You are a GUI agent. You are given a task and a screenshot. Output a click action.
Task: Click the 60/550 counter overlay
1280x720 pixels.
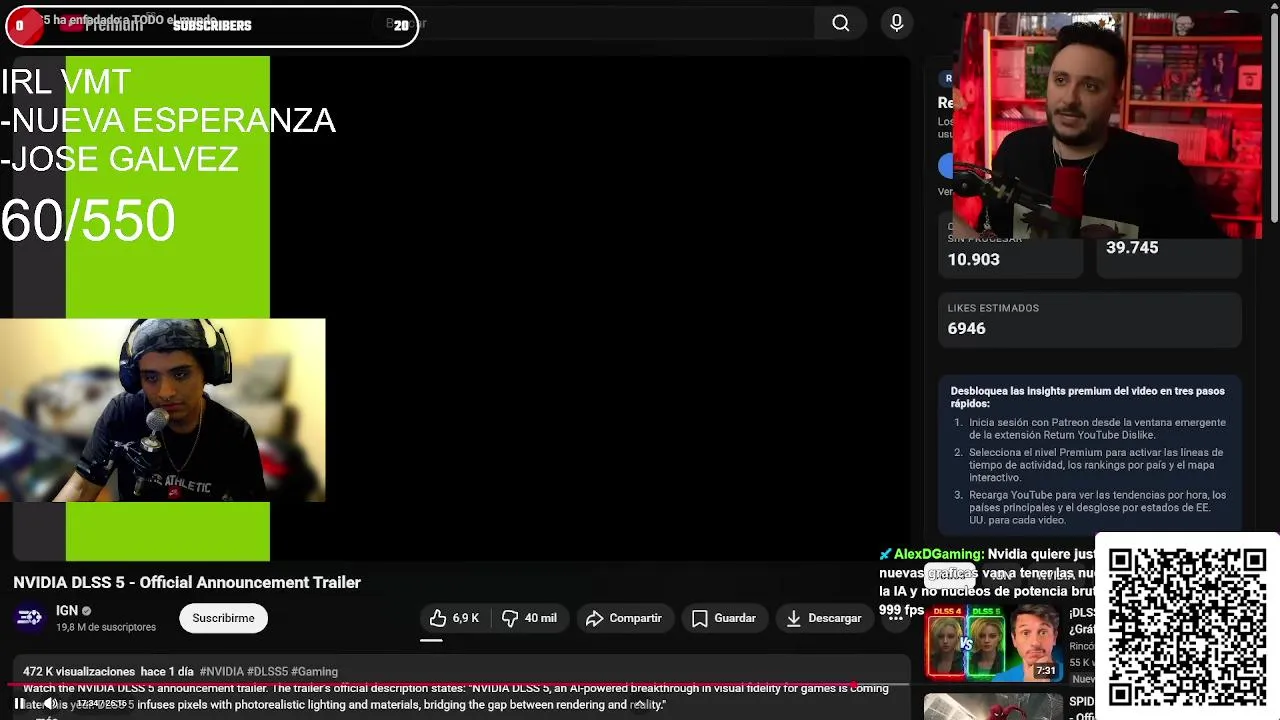88,221
